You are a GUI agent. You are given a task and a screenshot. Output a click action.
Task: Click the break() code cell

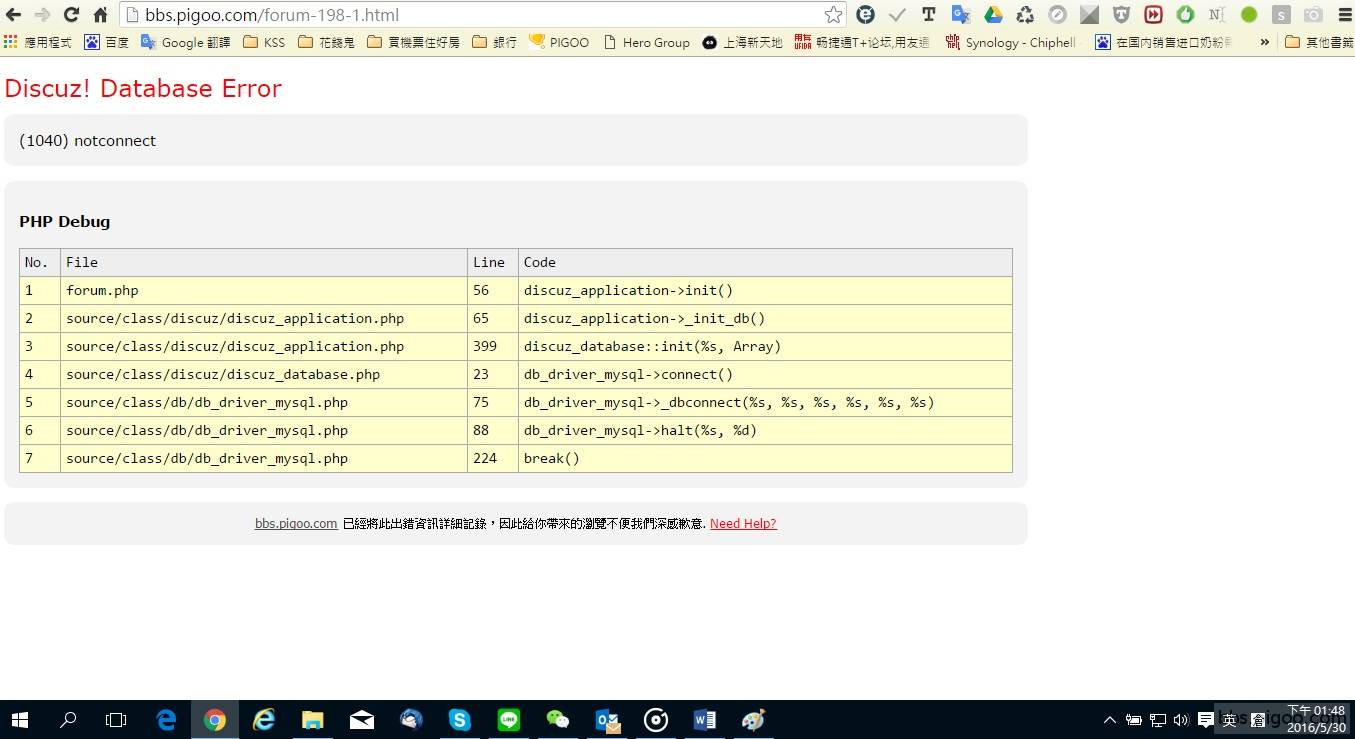pyautogui.click(x=765, y=458)
